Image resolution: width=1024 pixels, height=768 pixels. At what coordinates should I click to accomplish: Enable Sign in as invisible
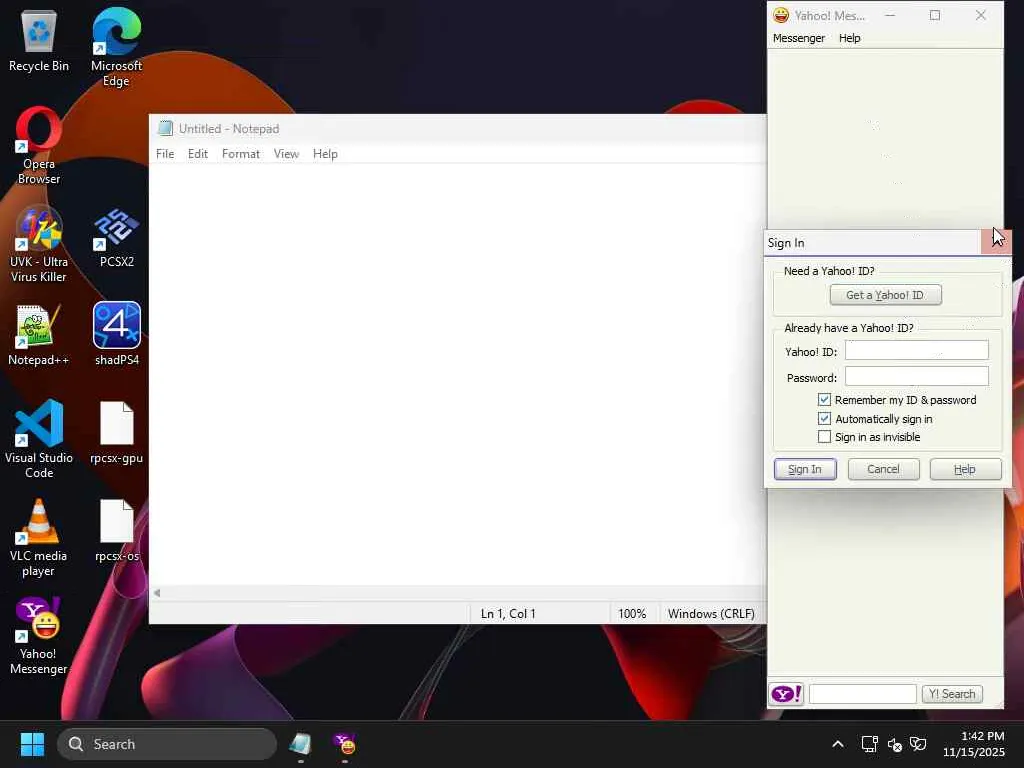click(824, 437)
